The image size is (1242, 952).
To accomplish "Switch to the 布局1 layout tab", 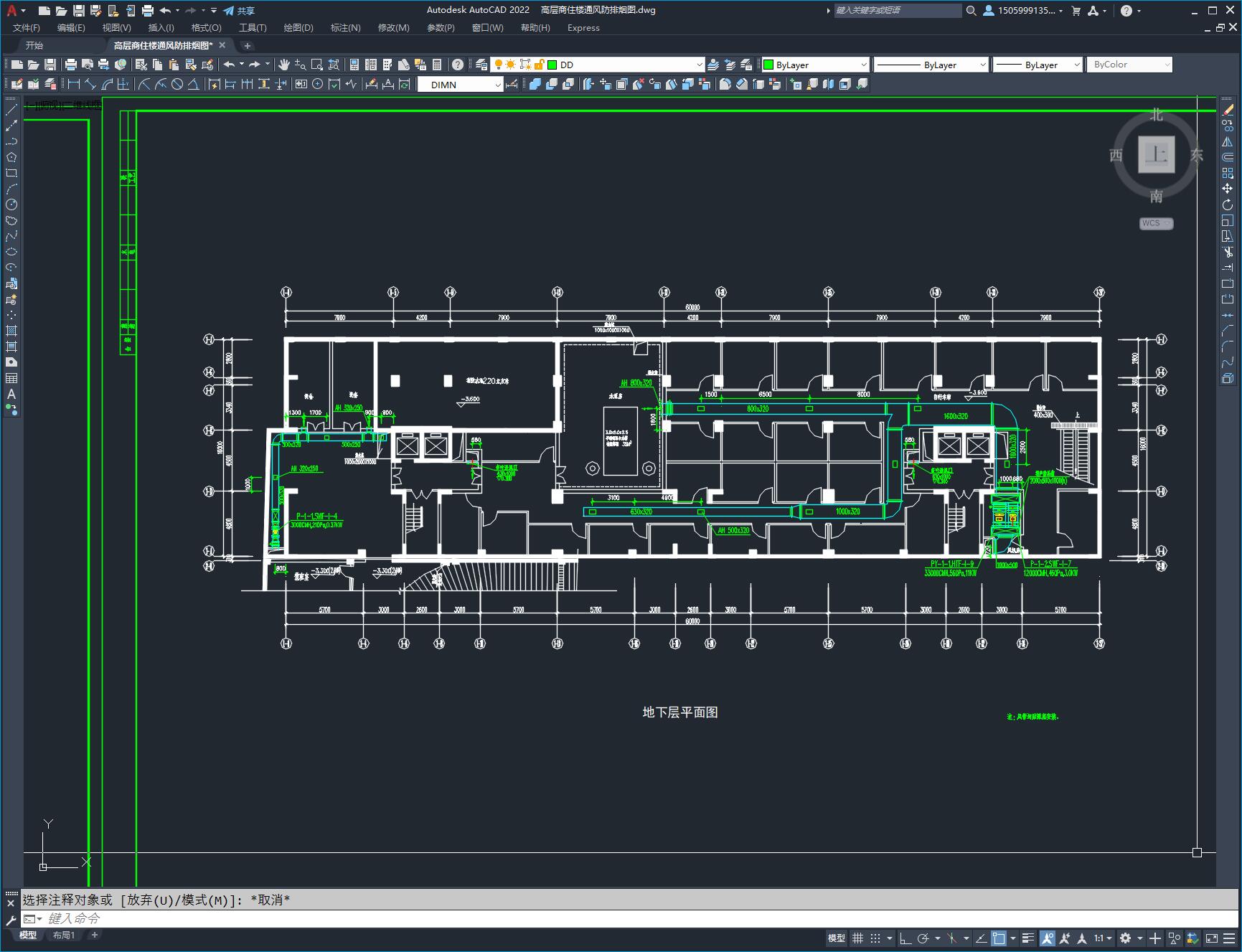I will (64, 935).
